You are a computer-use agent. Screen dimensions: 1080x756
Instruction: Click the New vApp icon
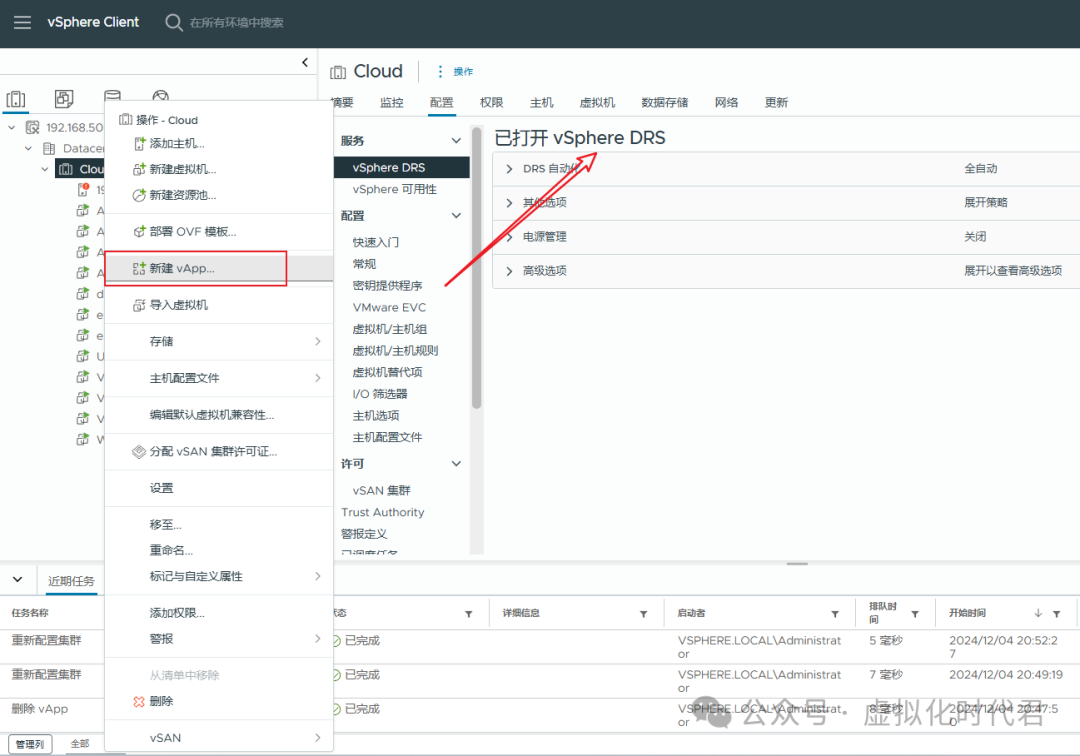pos(139,268)
